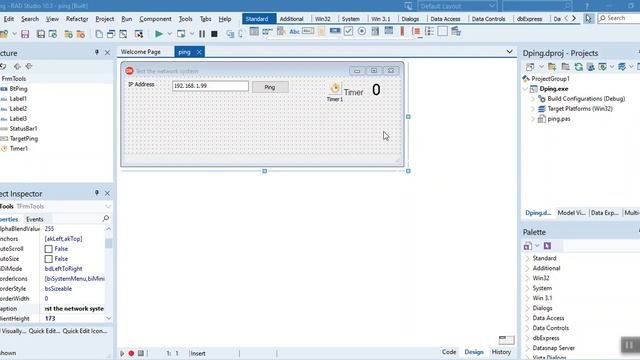Screen dimensions: 640x360
Task: Select StatusBar1 in the Structure tree
Action: 23,129
